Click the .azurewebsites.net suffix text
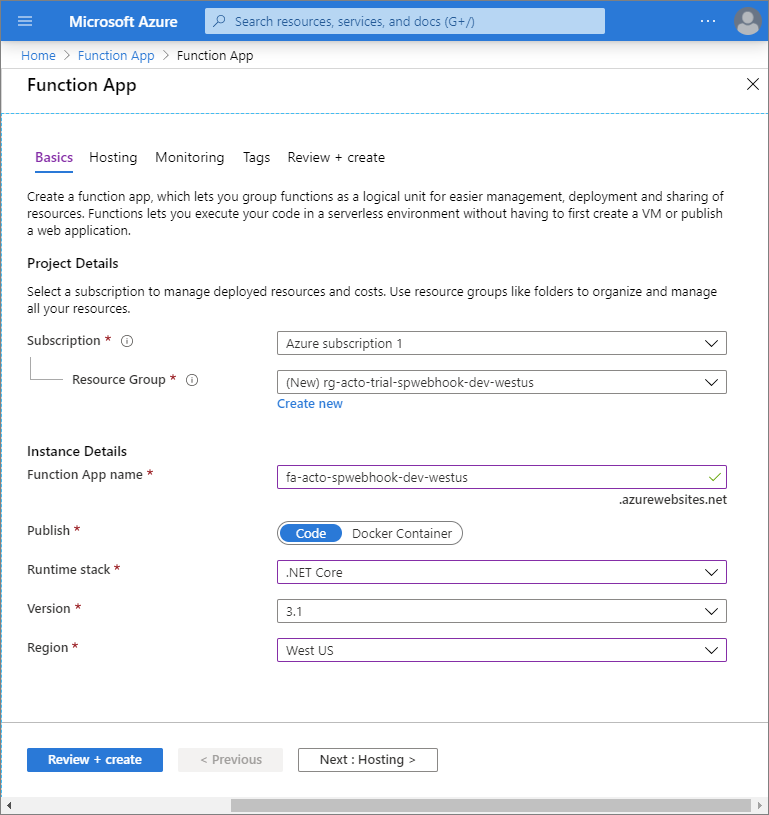This screenshot has height=815, width=769. (672, 499)
